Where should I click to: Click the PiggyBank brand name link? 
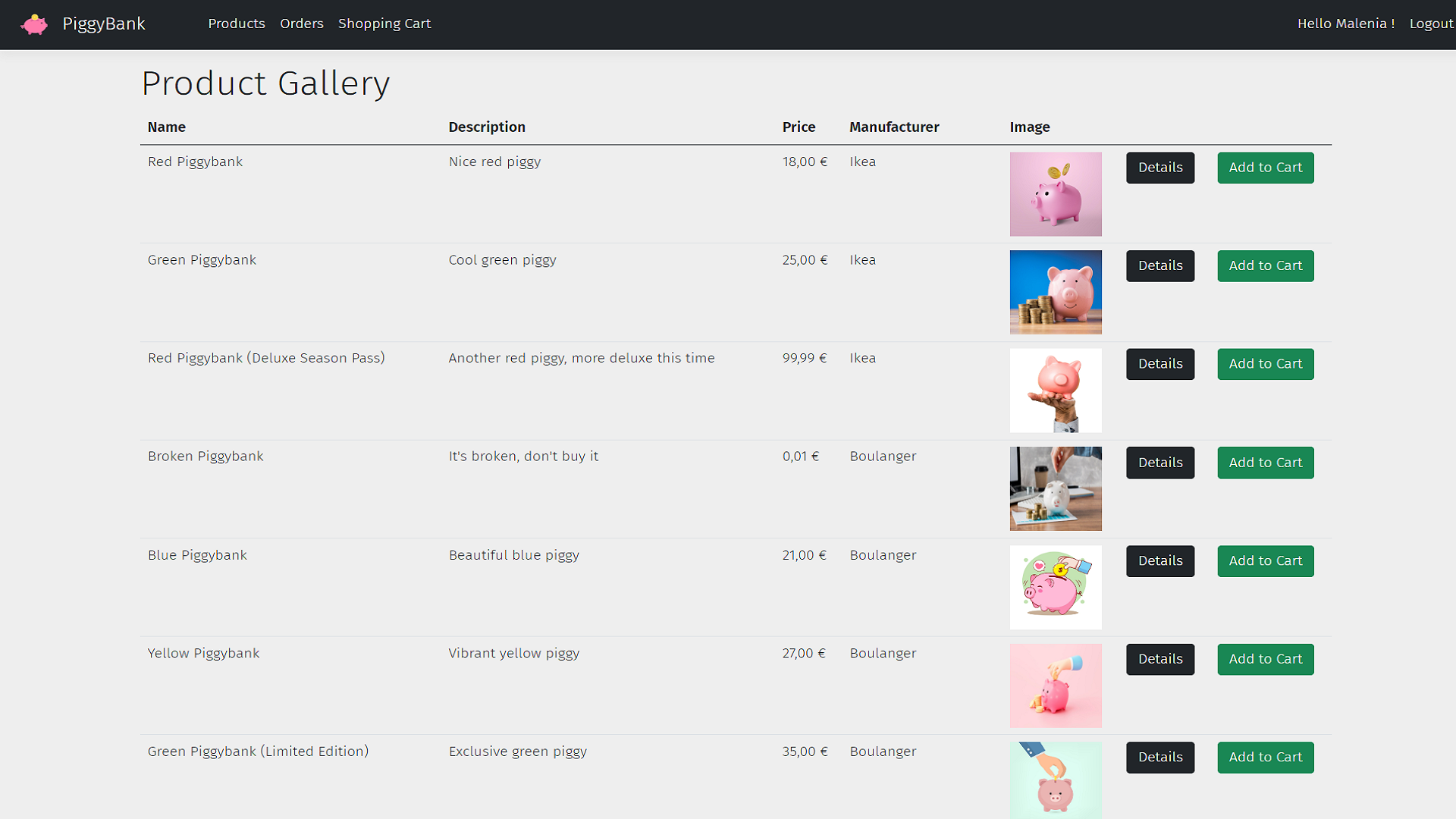pos(104,24)
